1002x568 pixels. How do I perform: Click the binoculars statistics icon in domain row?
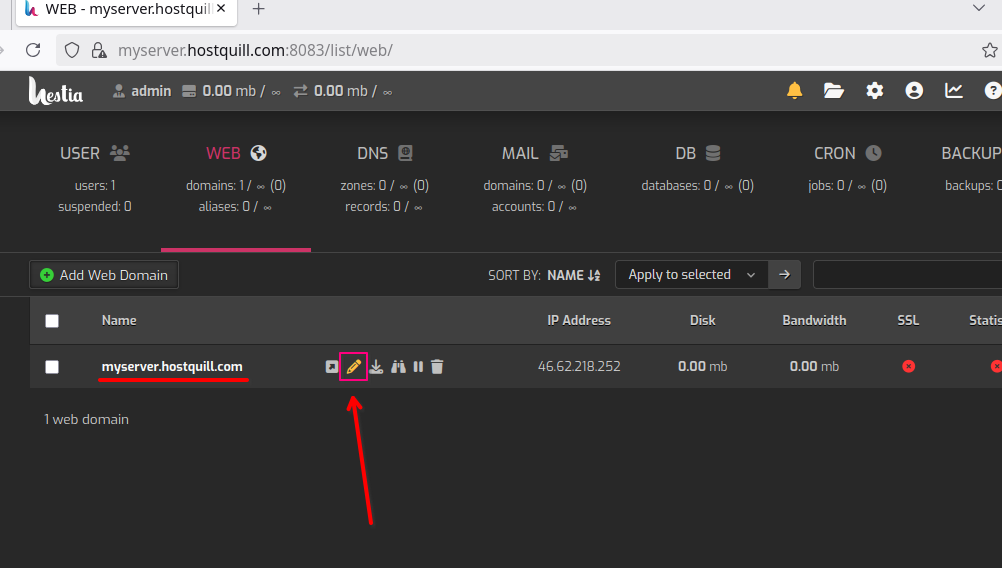pyautogui.click(x=398, y=367)
